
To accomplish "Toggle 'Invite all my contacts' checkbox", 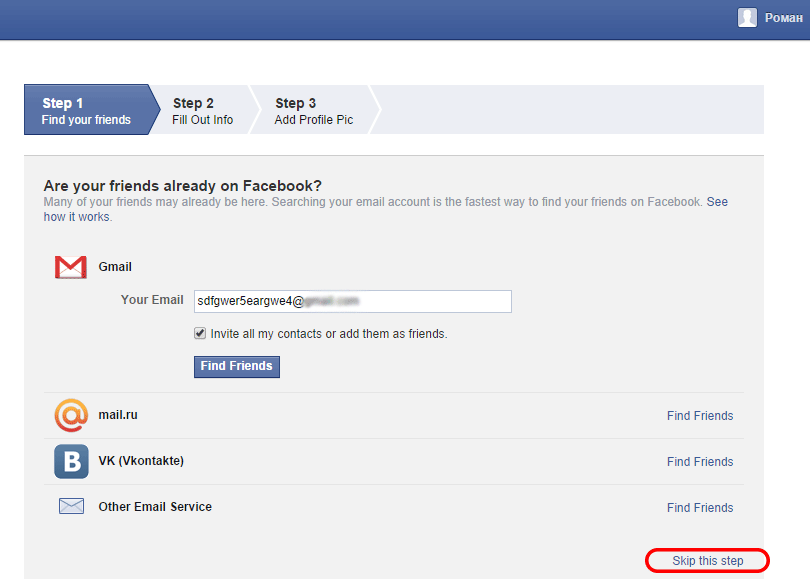I will point(199,333).
